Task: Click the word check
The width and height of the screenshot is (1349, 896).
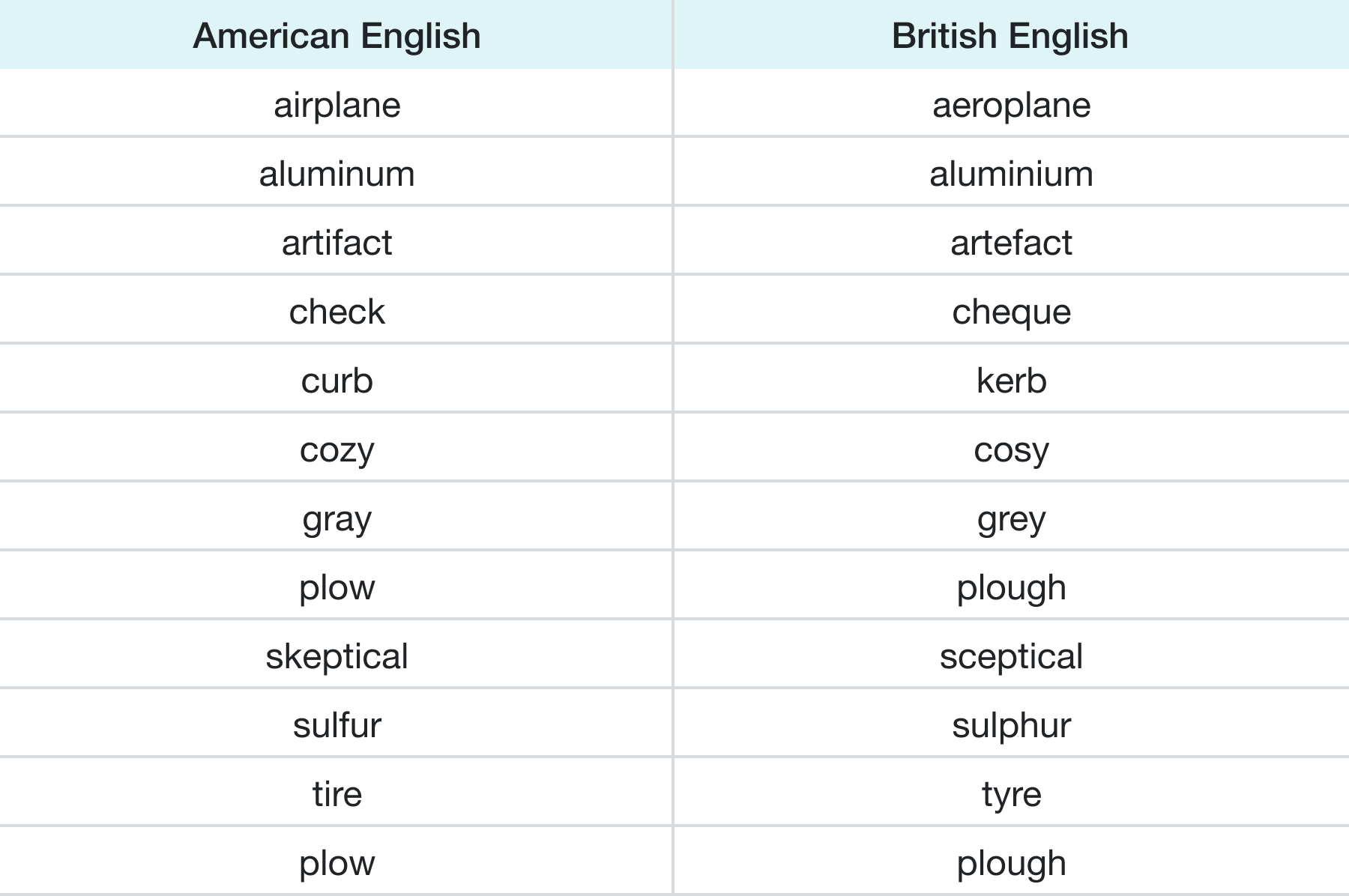Action: tap(337, 312)
